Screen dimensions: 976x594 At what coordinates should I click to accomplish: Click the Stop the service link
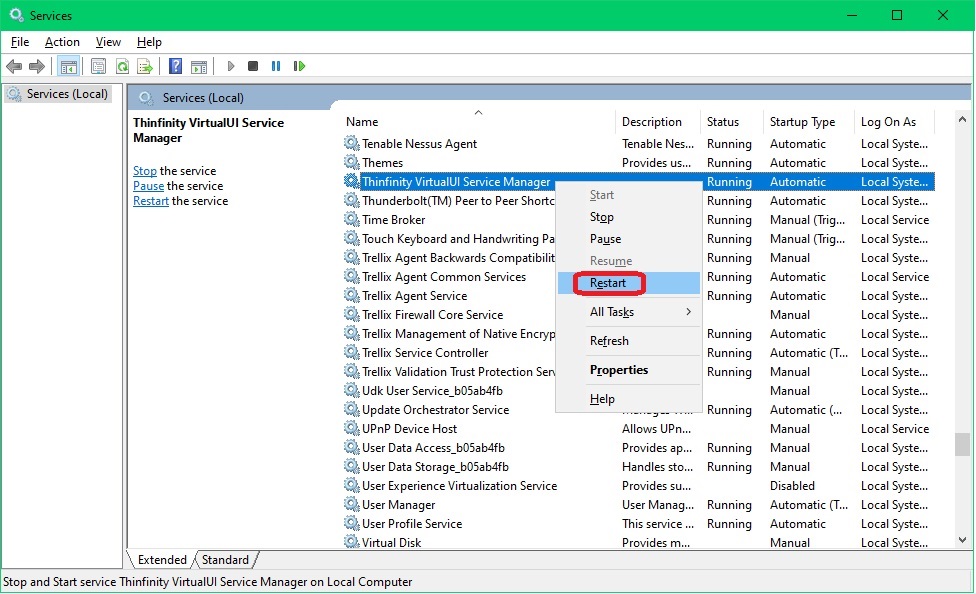(144, 171)
